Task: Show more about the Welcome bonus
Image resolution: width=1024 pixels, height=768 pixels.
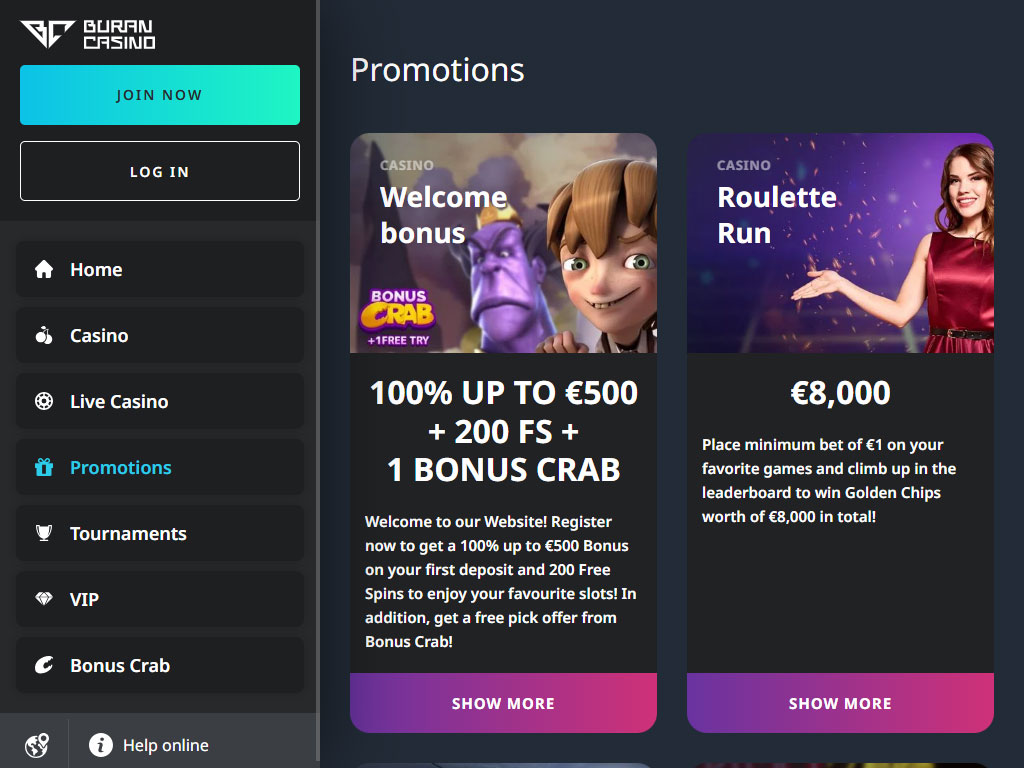Action: click(504, 703)
